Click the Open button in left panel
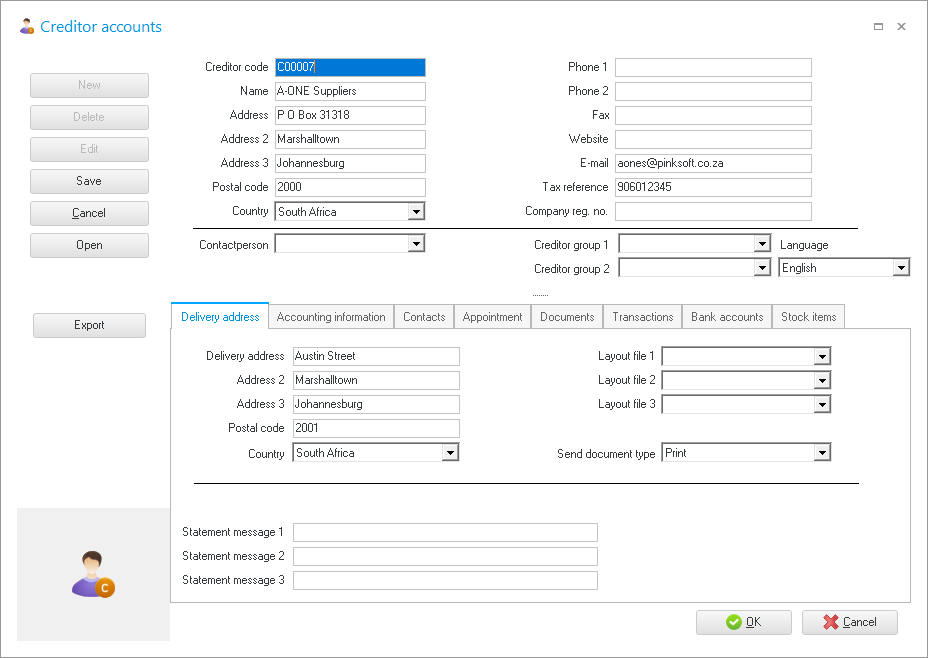The width and height of the screenshot is (928, 658). (x=89, y=245)
